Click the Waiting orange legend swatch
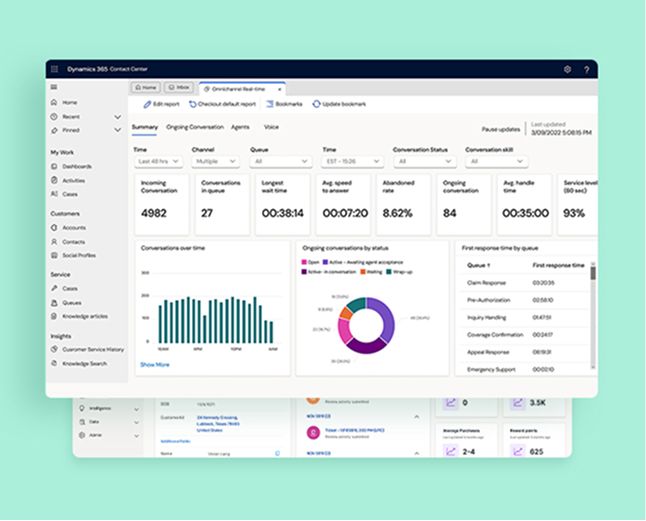The width and height of the screenshot is (646, 521). [x=363, y=272]
